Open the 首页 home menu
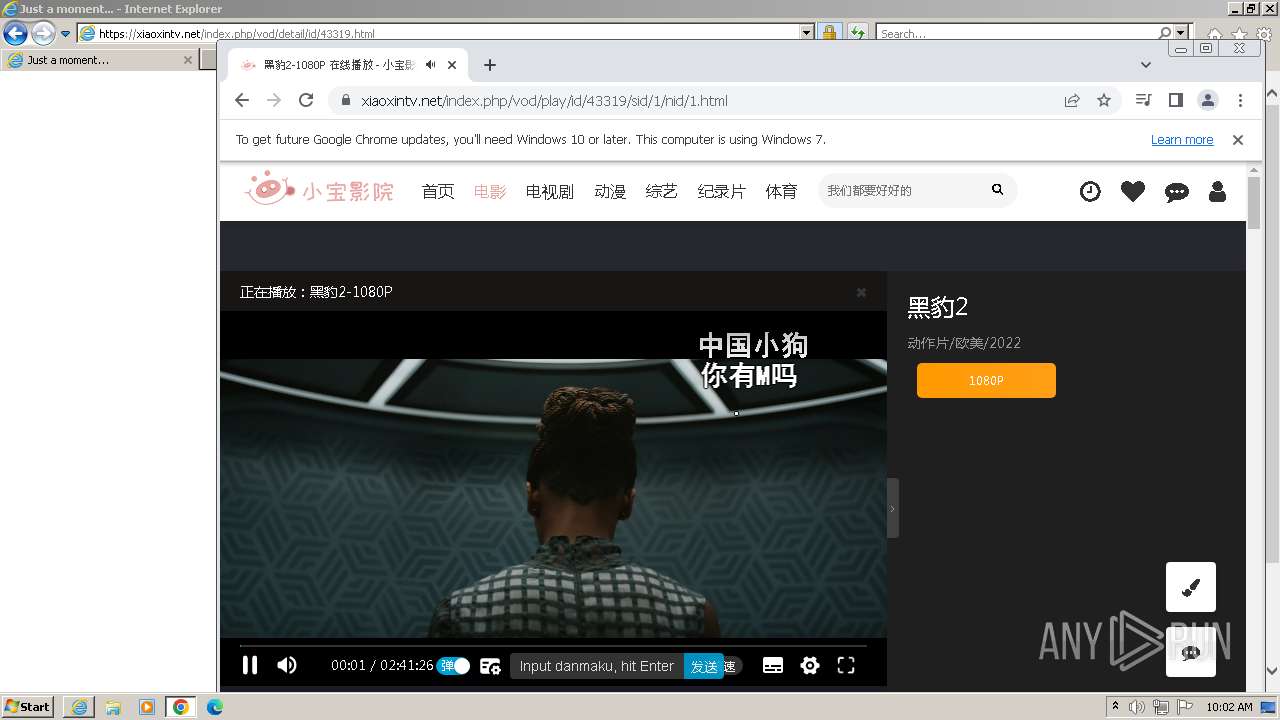The image size is (1280, 720). tap(438, 191)
